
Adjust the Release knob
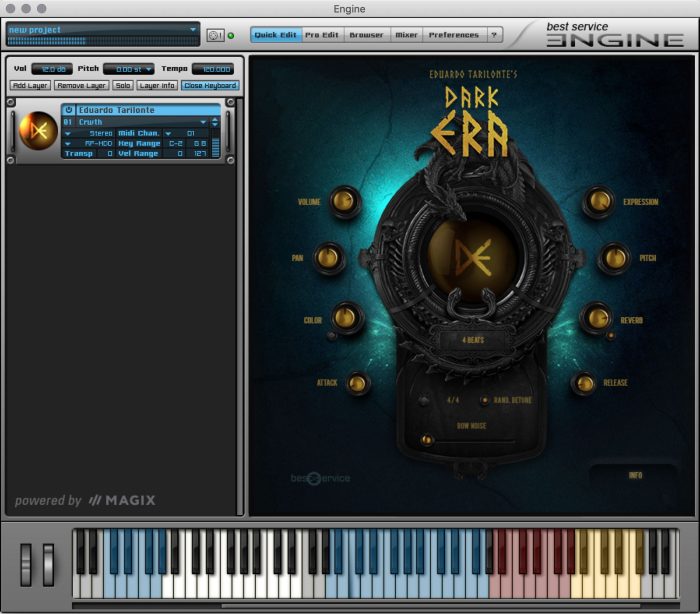tap(584, 383)
